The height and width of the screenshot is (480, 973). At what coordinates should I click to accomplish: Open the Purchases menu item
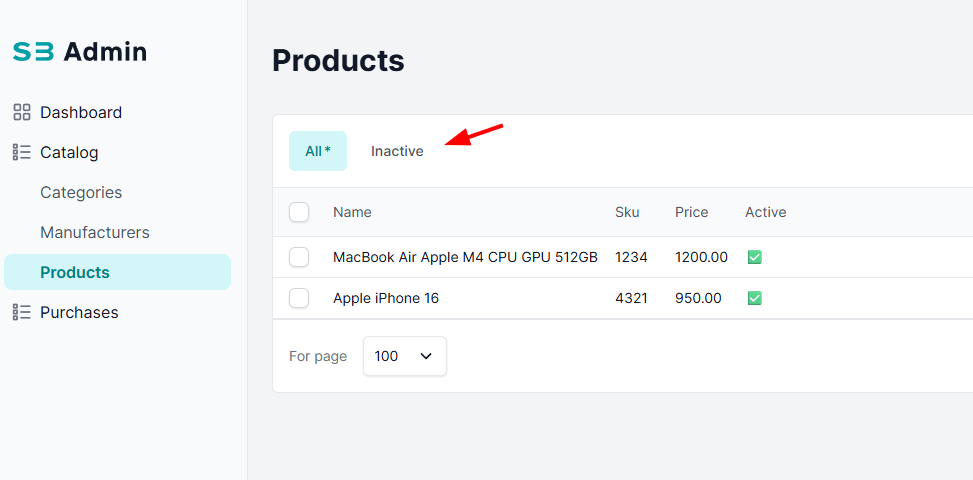pyautogui.click(x=79, y=312)
